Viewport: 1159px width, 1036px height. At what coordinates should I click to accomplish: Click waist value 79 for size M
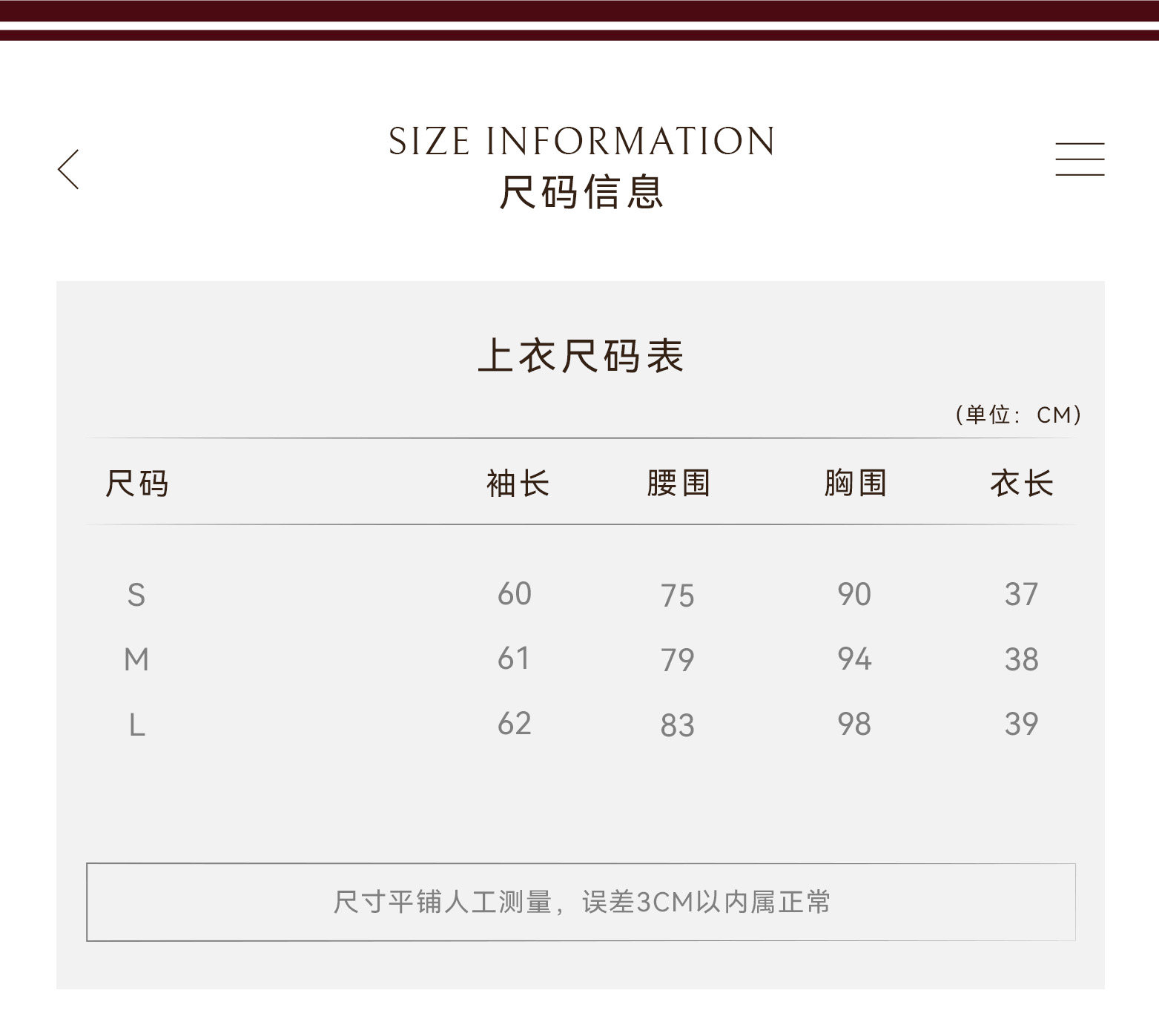pyautogui.click(x=678, y=660)
